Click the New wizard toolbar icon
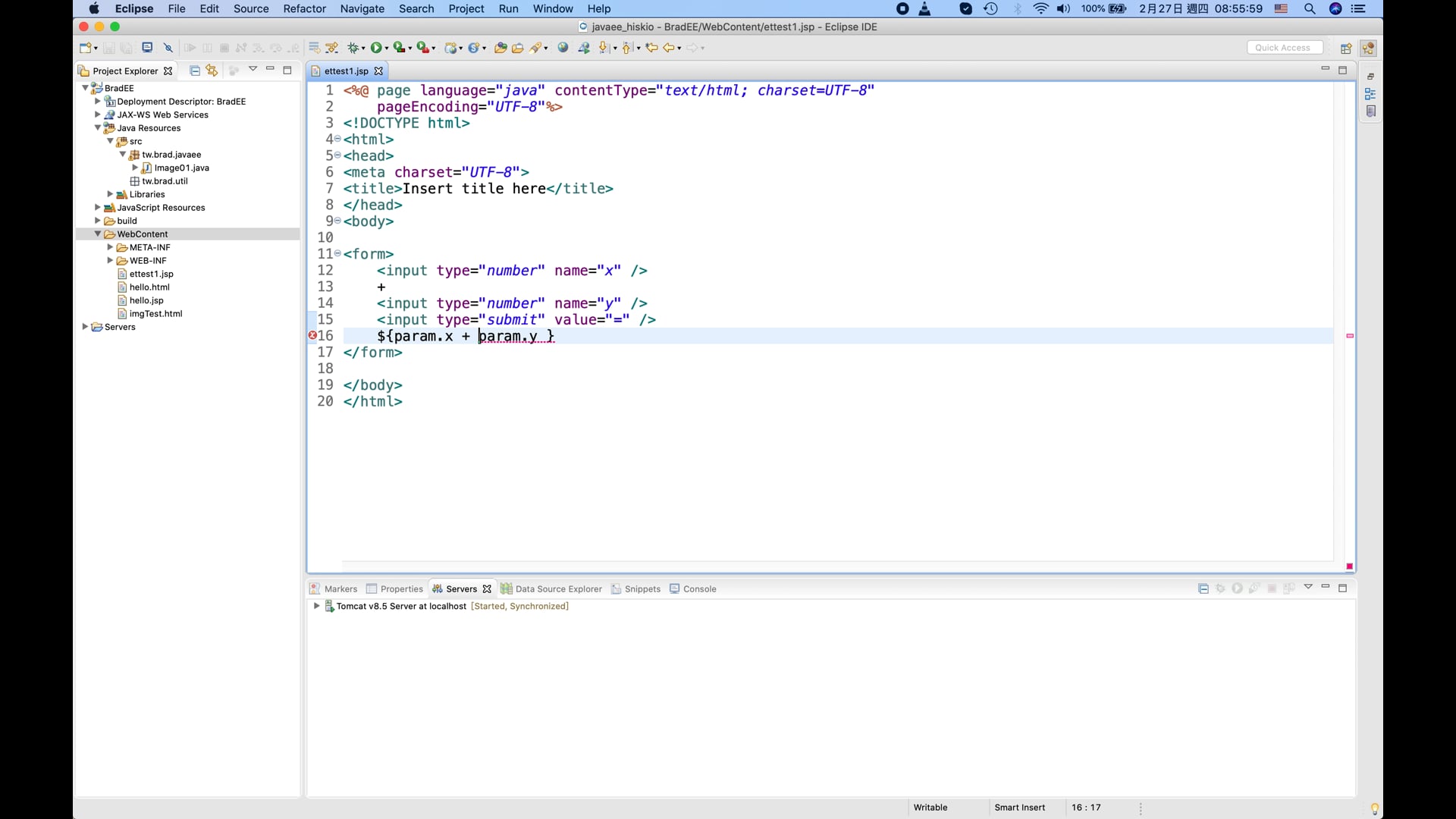The height and width of the screenshot is (819, 1456). tap(86, 48)
